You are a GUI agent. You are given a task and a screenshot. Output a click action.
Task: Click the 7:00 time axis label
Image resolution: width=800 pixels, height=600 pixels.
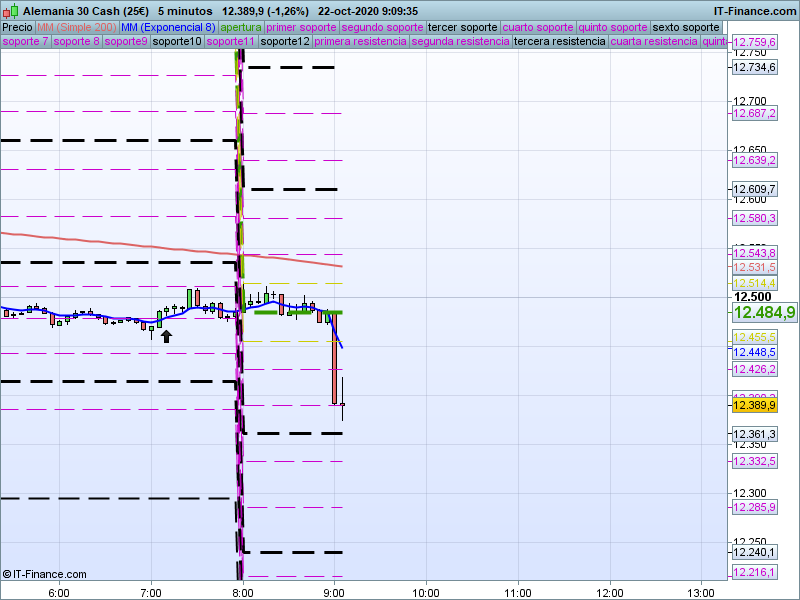[151, 593]
